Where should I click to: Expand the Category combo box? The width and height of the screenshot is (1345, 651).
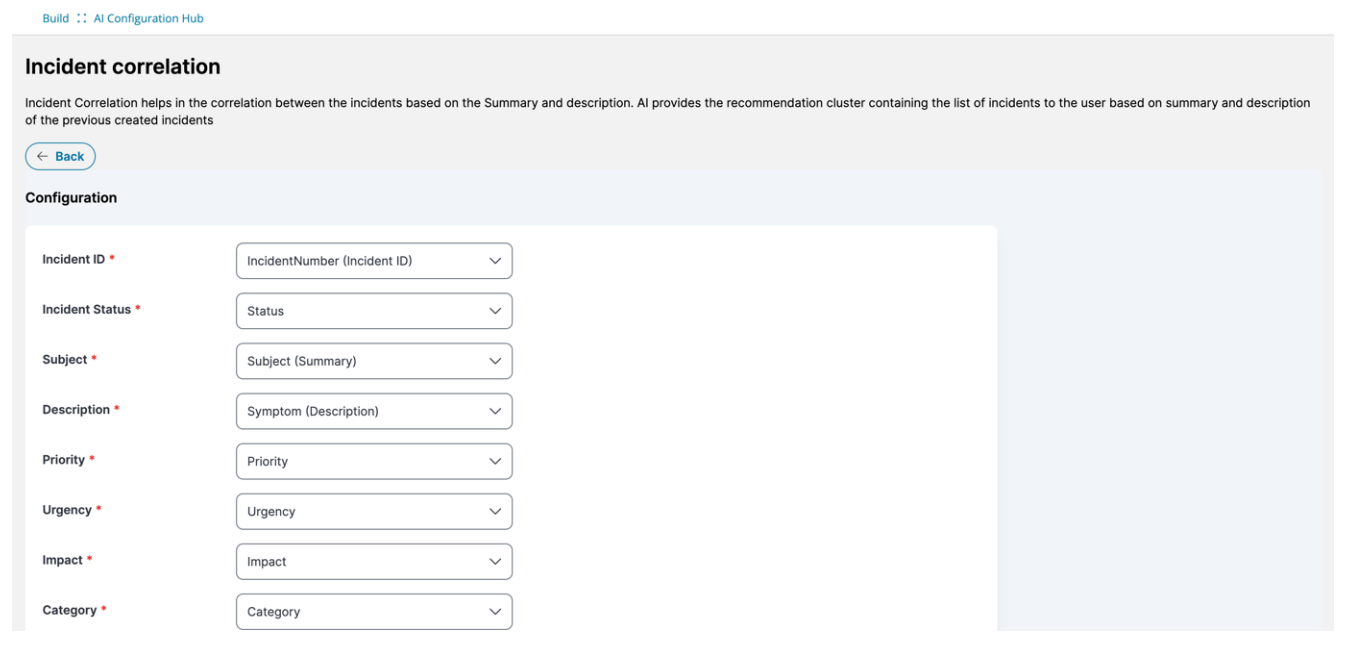360,611
